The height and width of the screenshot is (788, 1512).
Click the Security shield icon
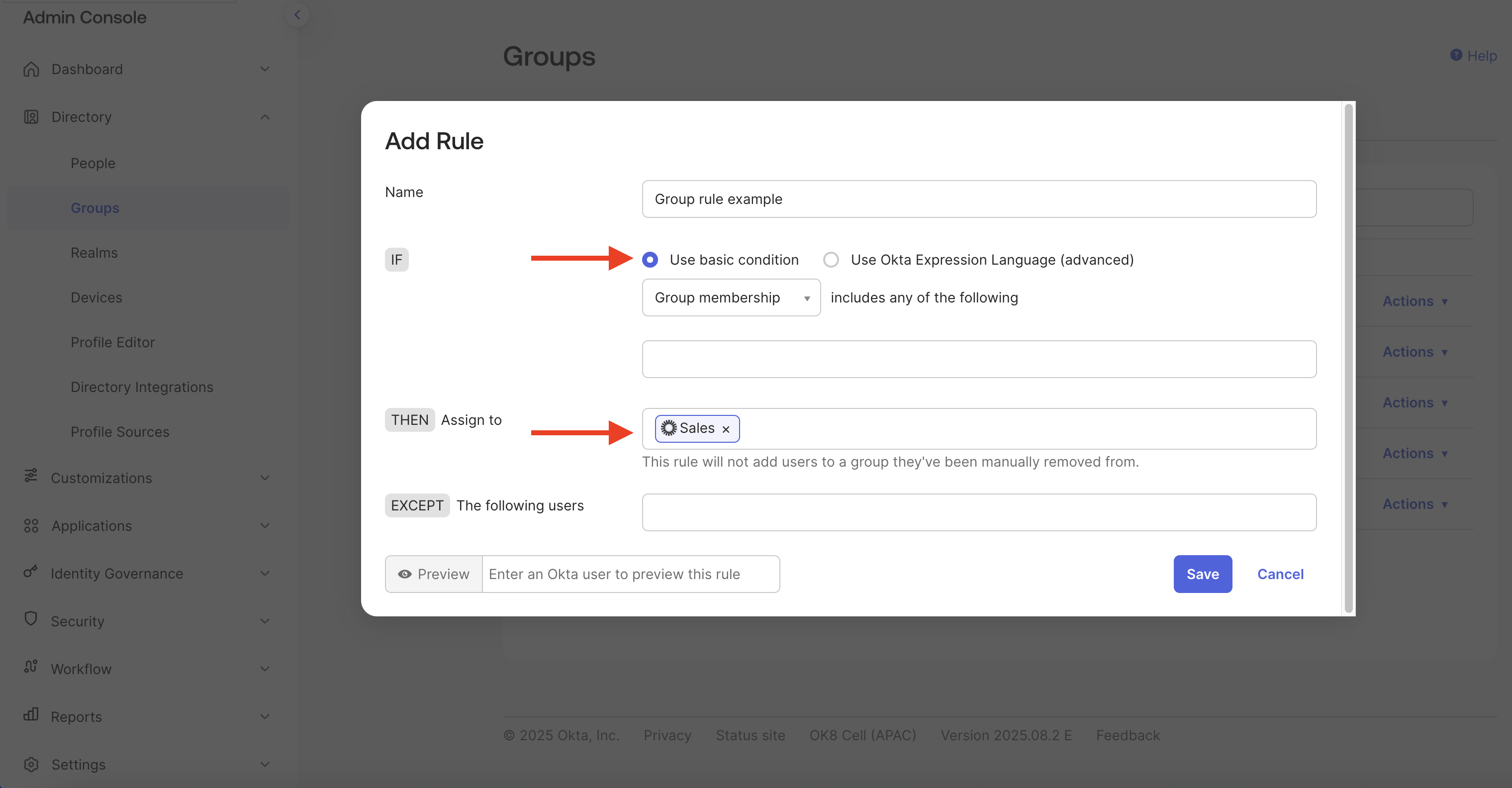point(31,619)
